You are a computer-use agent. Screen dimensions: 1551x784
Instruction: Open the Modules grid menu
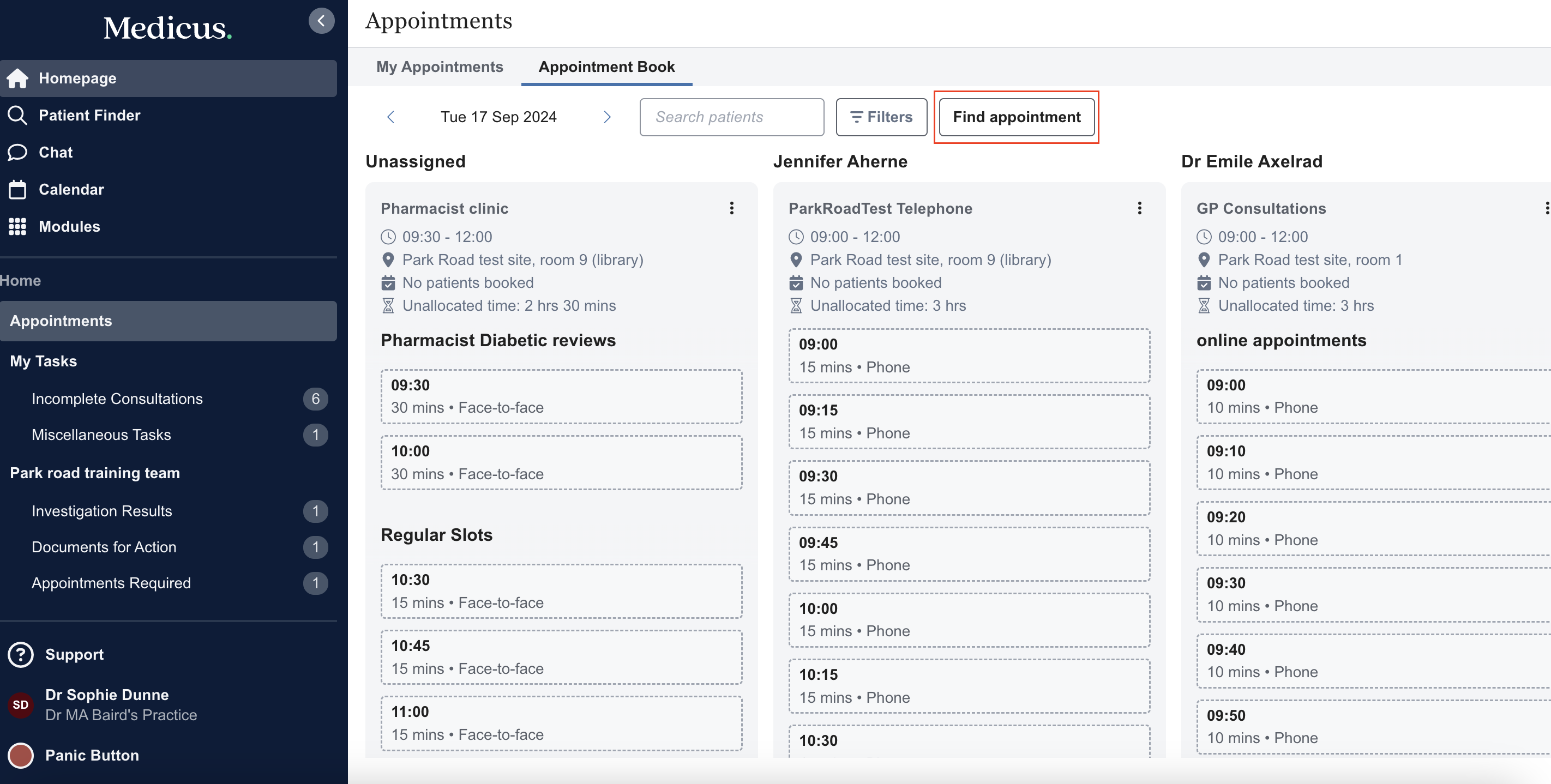69,226
